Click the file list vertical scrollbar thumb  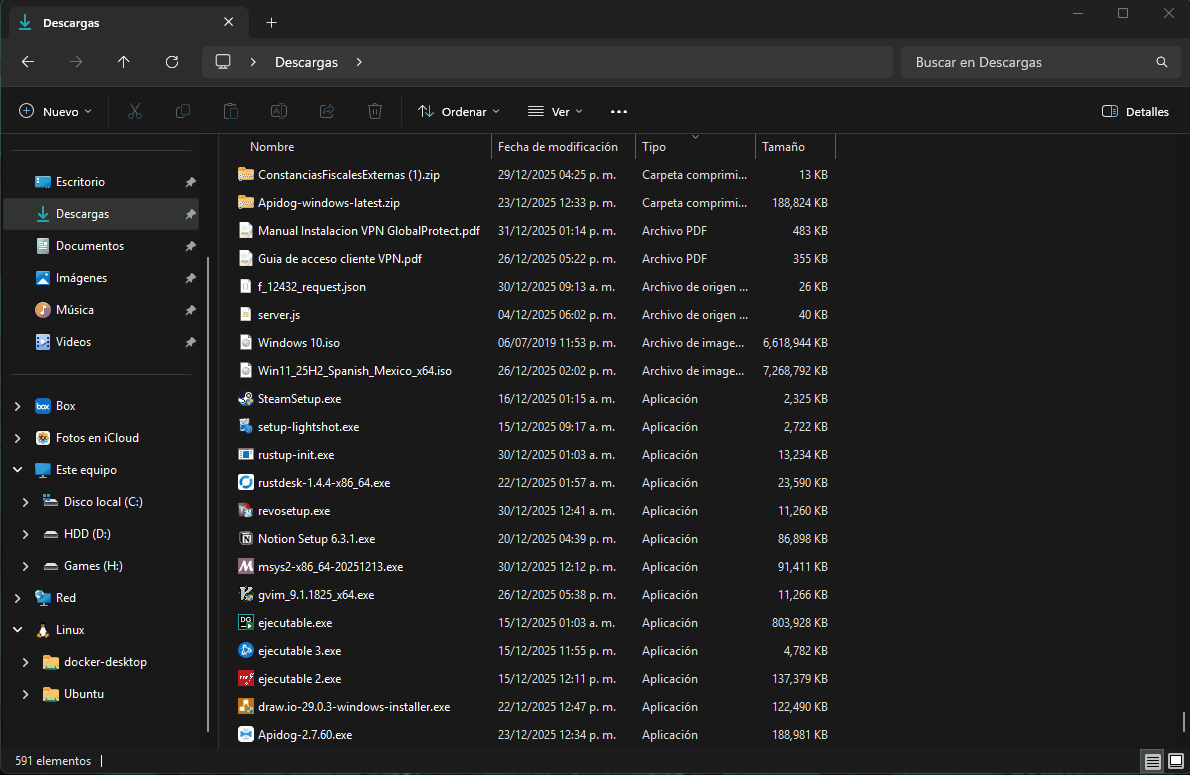coord(1183,723)
